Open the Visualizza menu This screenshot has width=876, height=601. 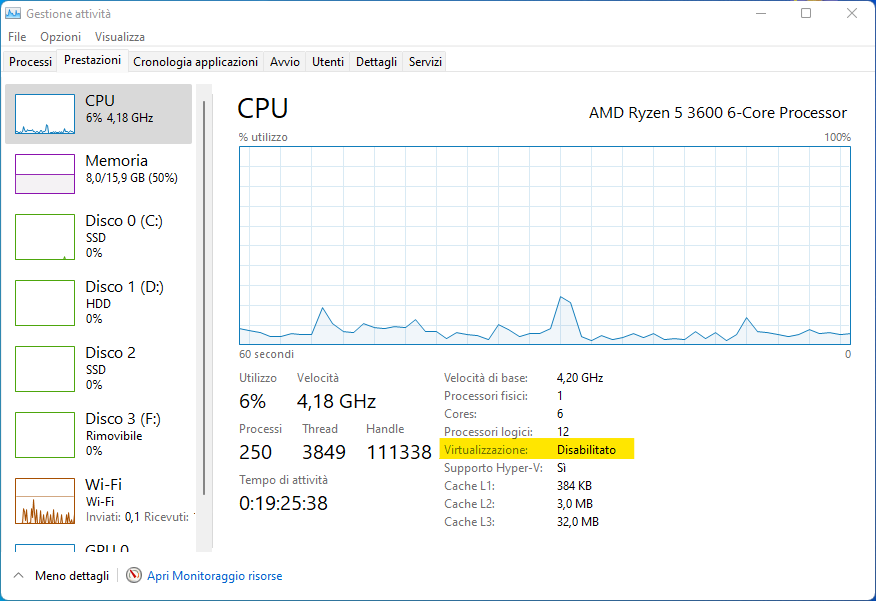point(120,37)
